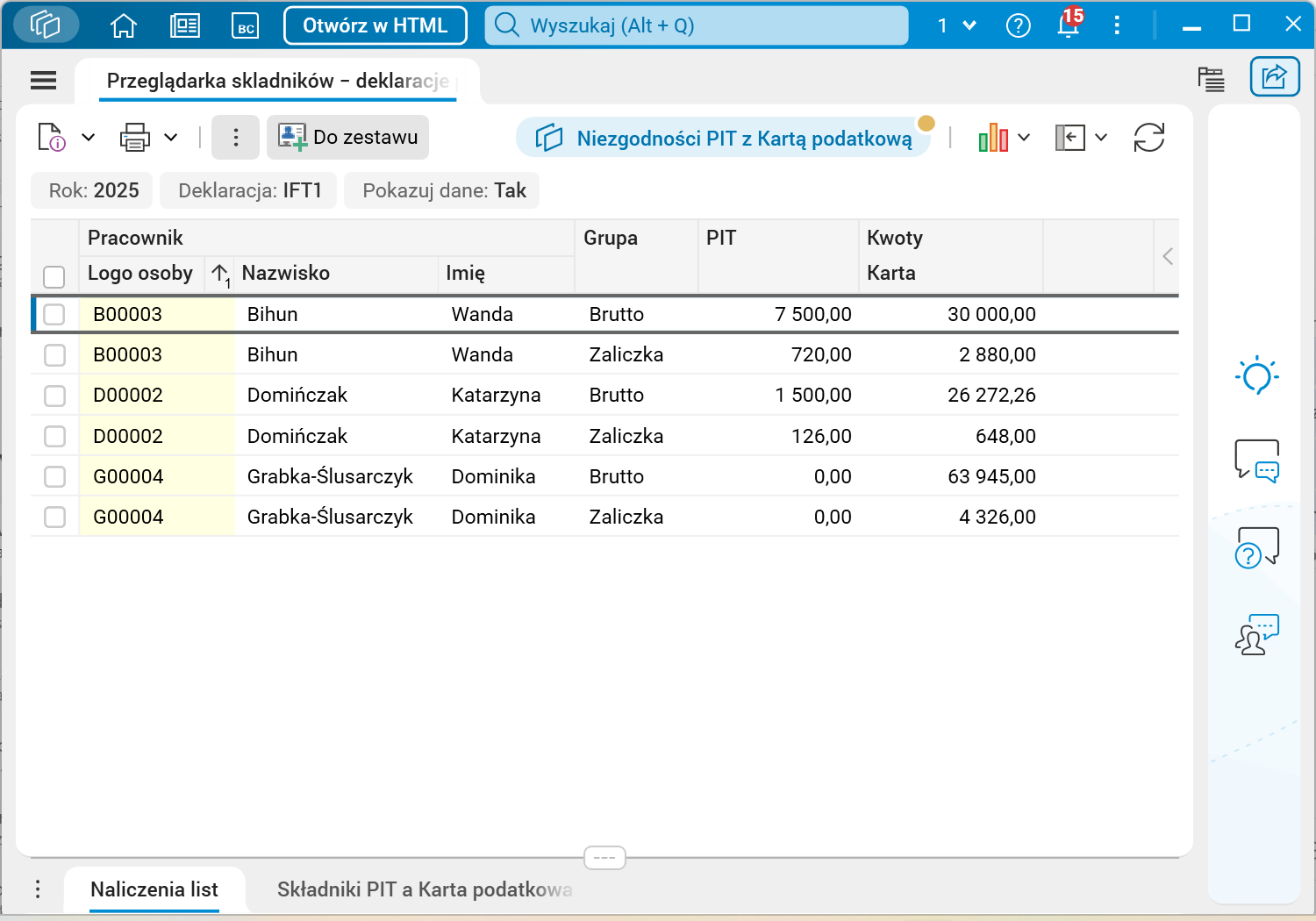Viewport: 1316px width, 921px height.
Task: Click the home icon in title bar
Action: pyautogui.click(x=124, y=25)
